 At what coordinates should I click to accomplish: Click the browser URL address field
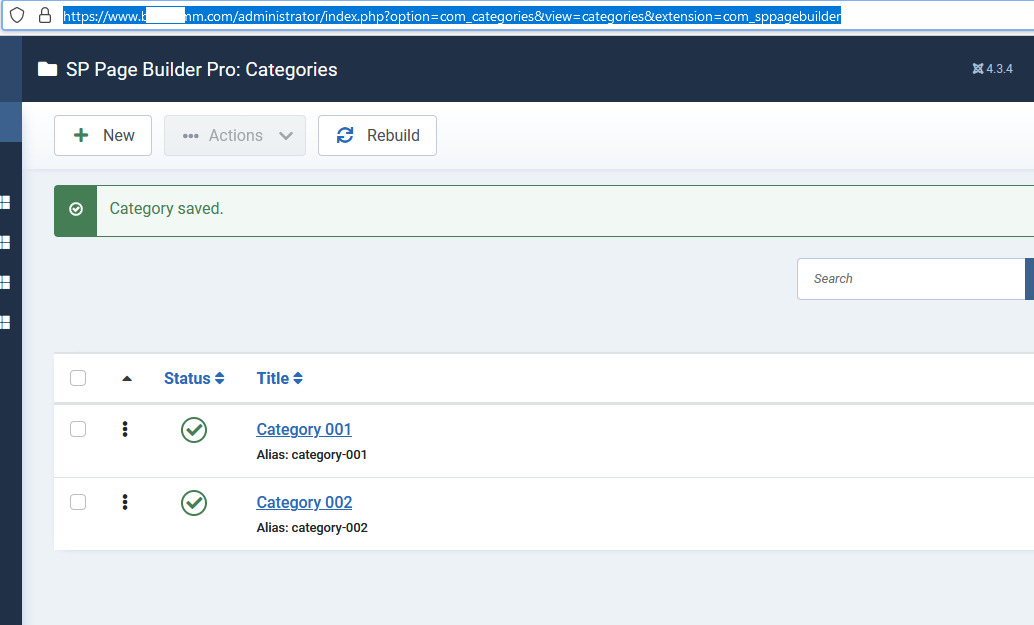point(452,16)
